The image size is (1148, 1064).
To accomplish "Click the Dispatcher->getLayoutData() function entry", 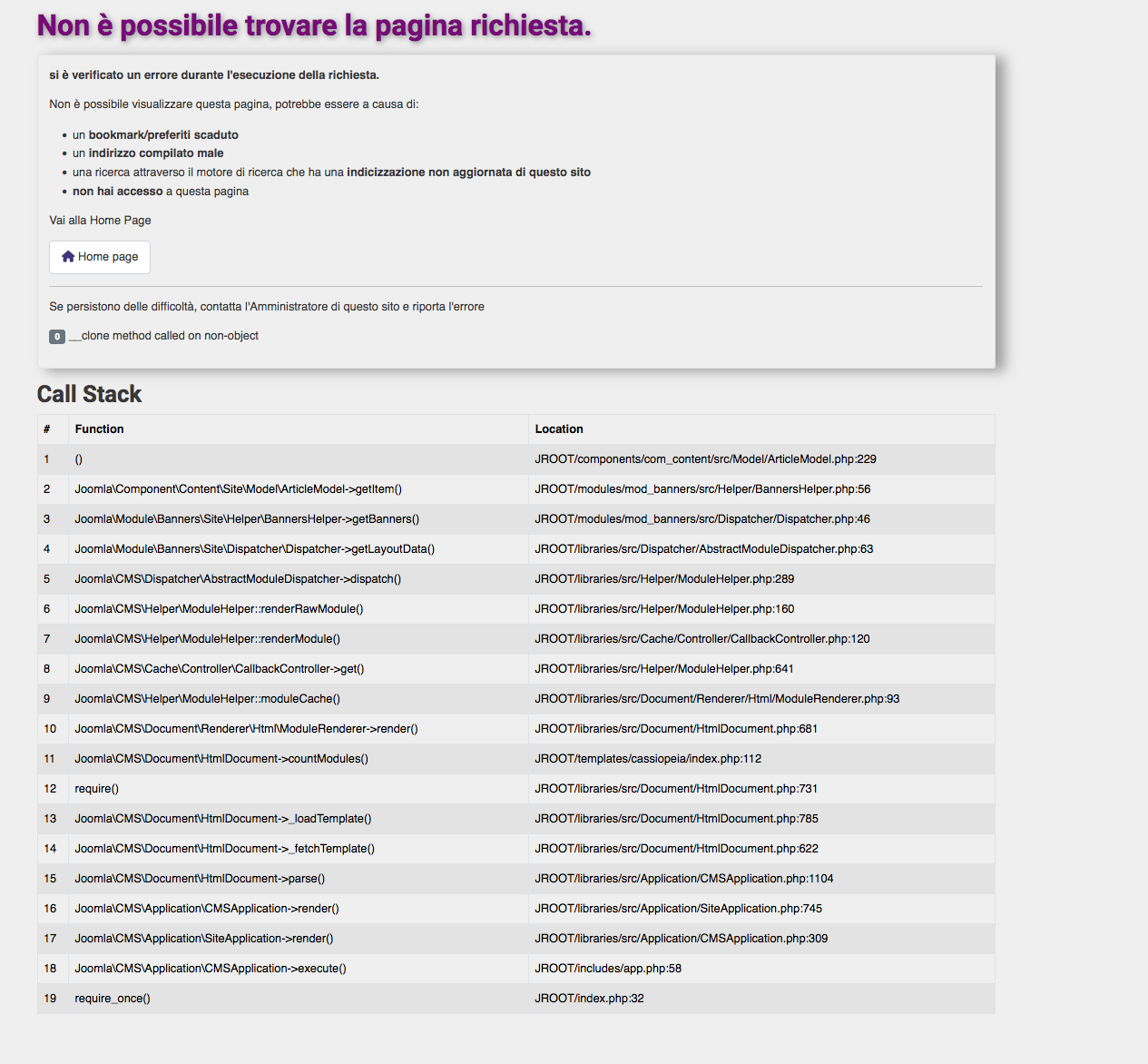I will 254,549.
